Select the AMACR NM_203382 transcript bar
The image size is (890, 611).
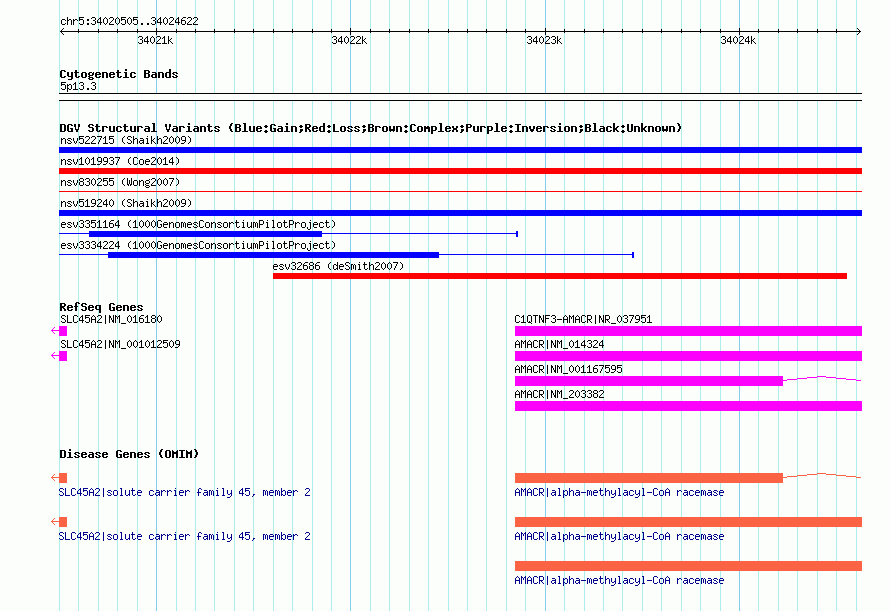pos(688,406)
